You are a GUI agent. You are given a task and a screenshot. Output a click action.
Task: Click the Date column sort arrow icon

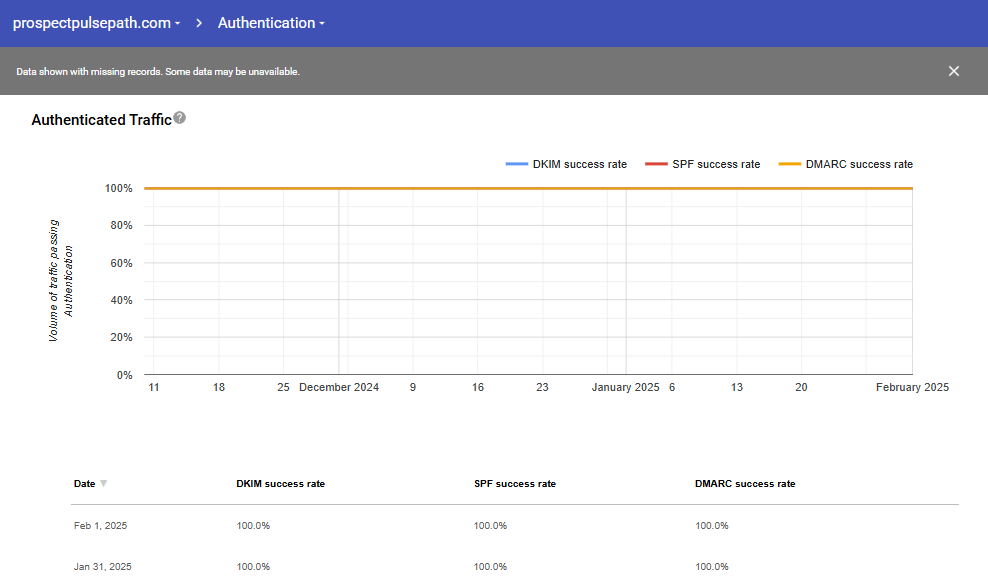coord(103,484)
